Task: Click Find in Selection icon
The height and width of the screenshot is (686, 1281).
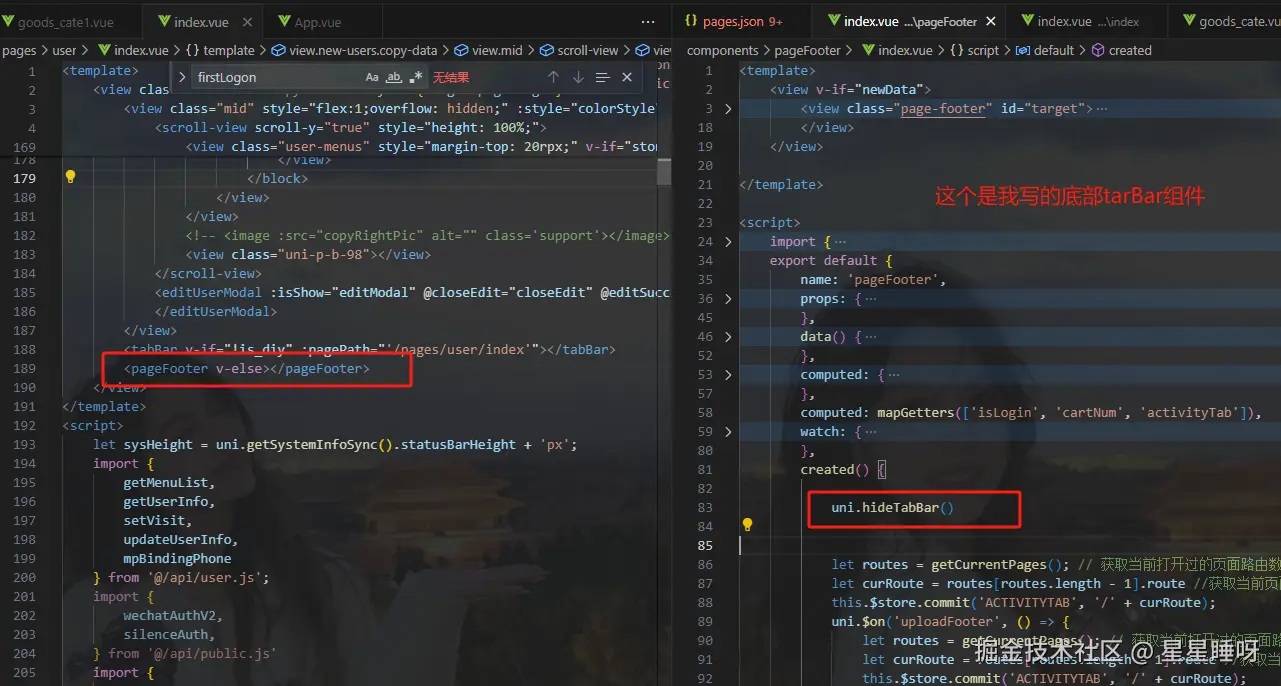Action: [x=602, y=77]
